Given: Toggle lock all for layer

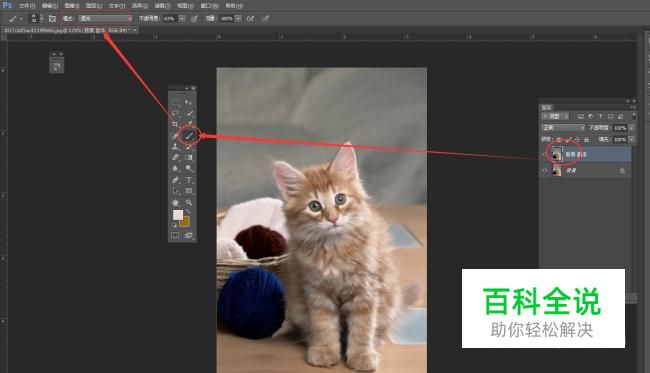Looking at the screenshot, I should (x=587, y=140).
